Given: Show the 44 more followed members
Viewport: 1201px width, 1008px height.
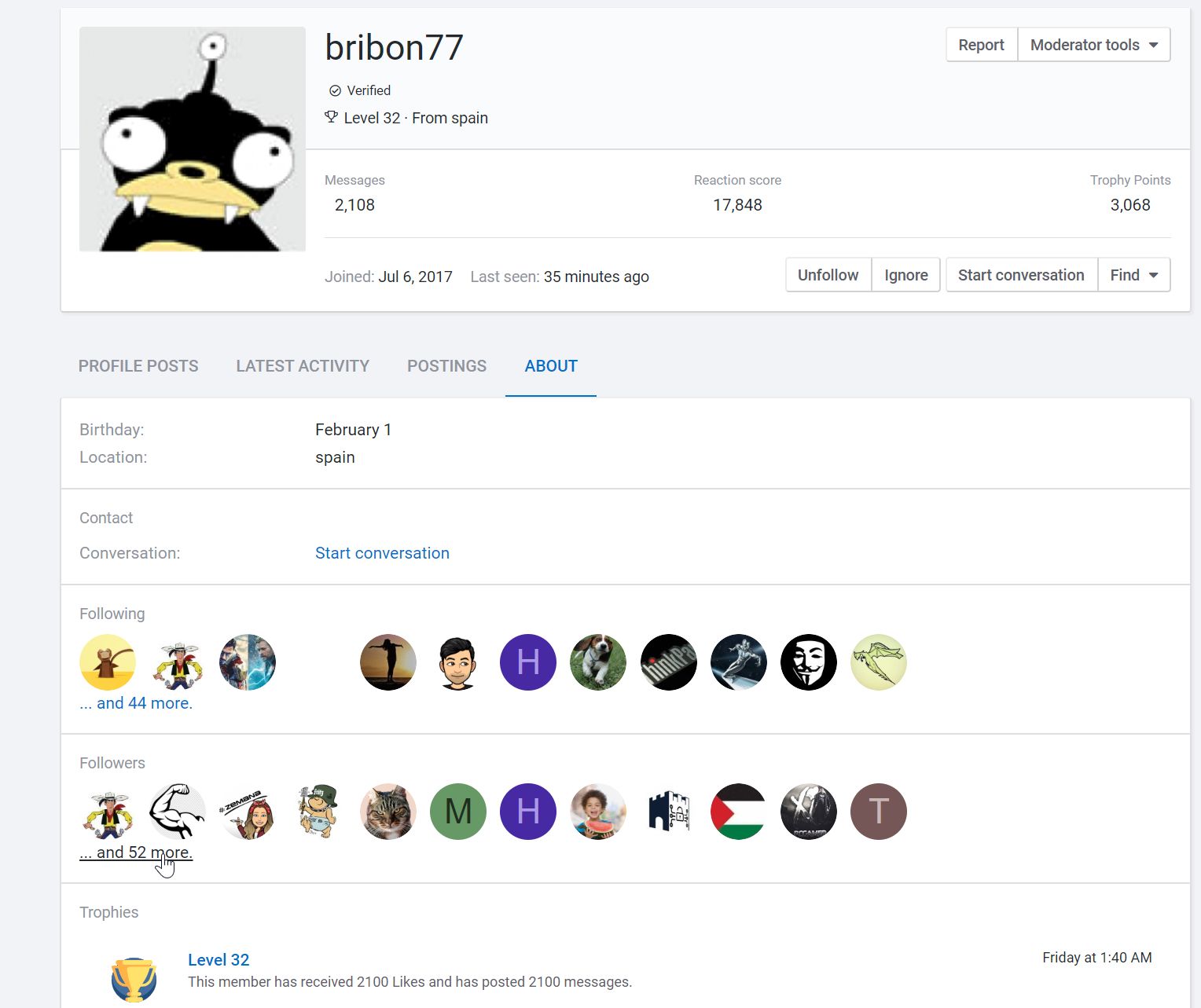Looking at the screenshot, I should pyautogui.click(x=136, y=703).
